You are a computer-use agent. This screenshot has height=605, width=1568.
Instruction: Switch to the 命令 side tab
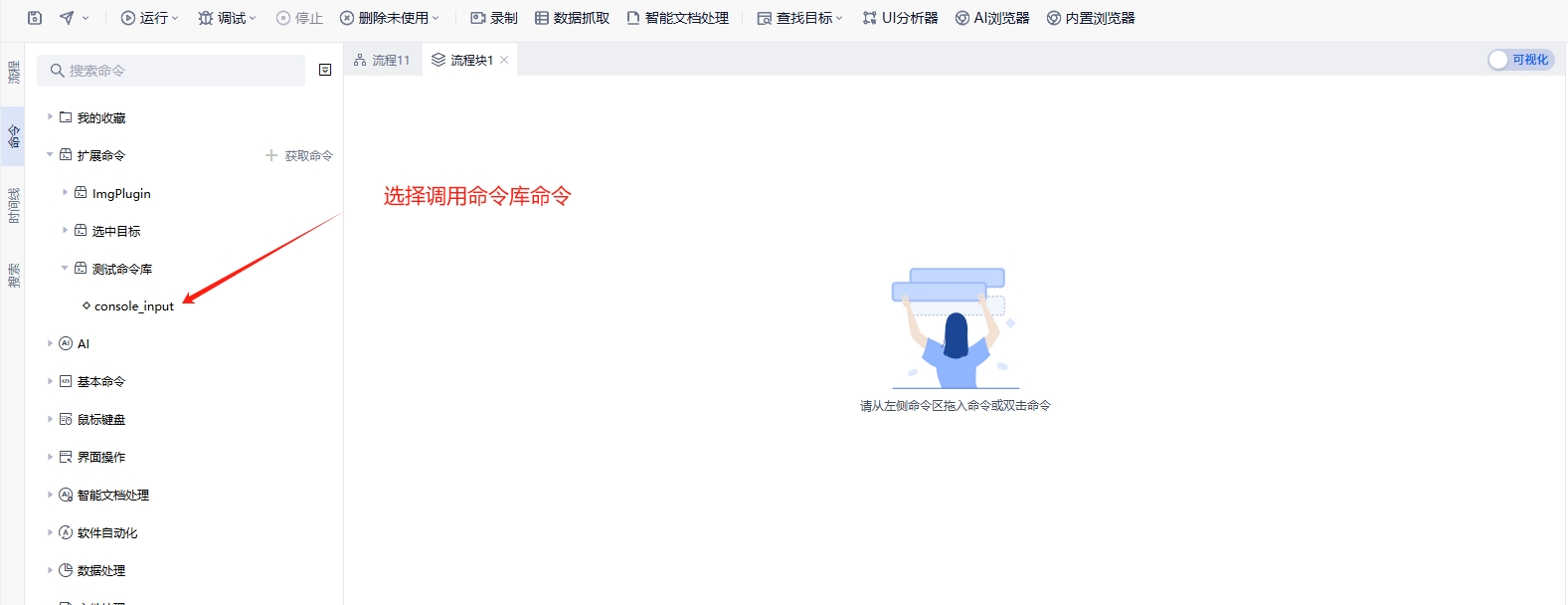click(13, 135)
